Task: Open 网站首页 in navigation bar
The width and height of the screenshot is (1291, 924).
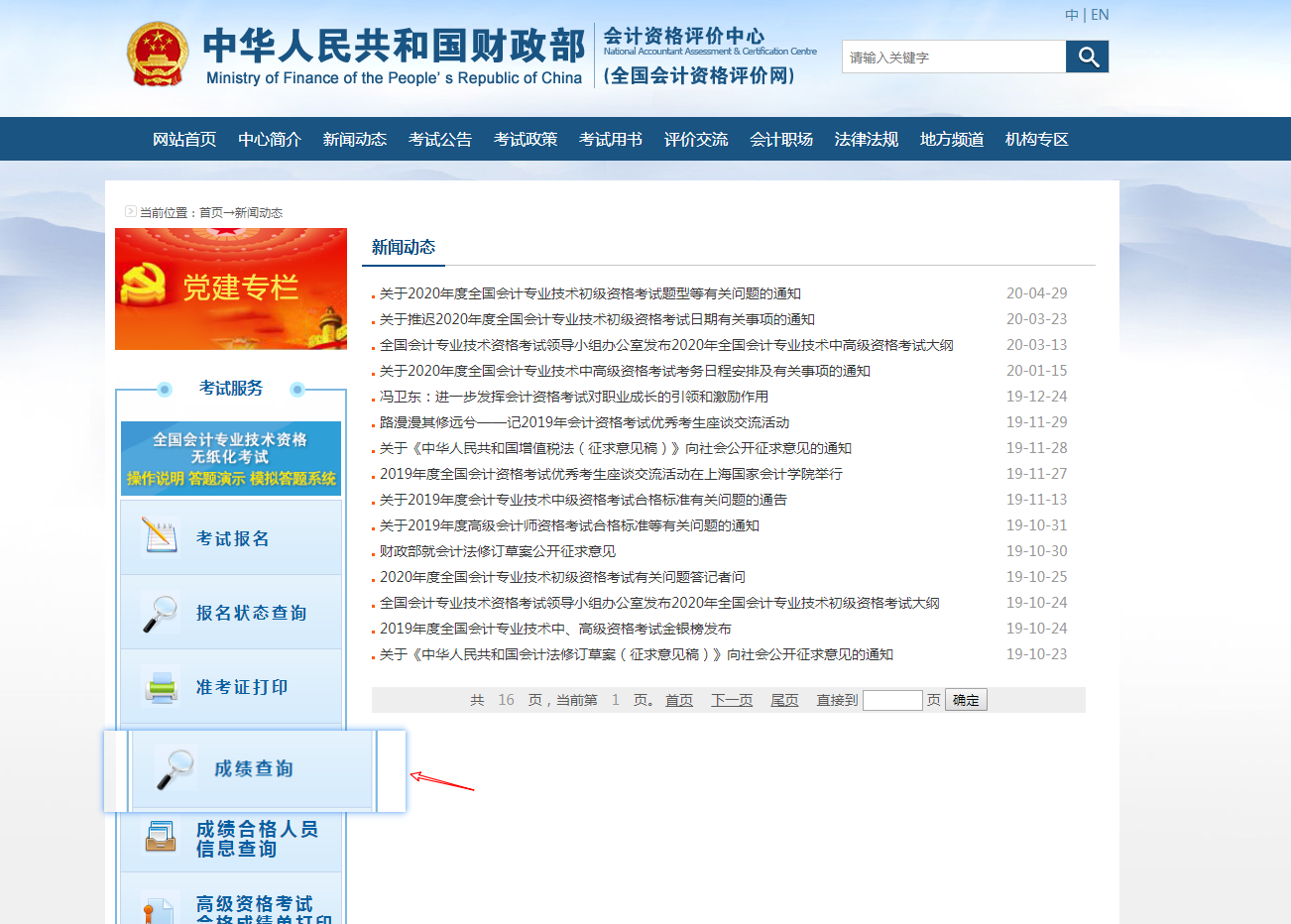Action: pyautogui.click(x=184, y=139)
